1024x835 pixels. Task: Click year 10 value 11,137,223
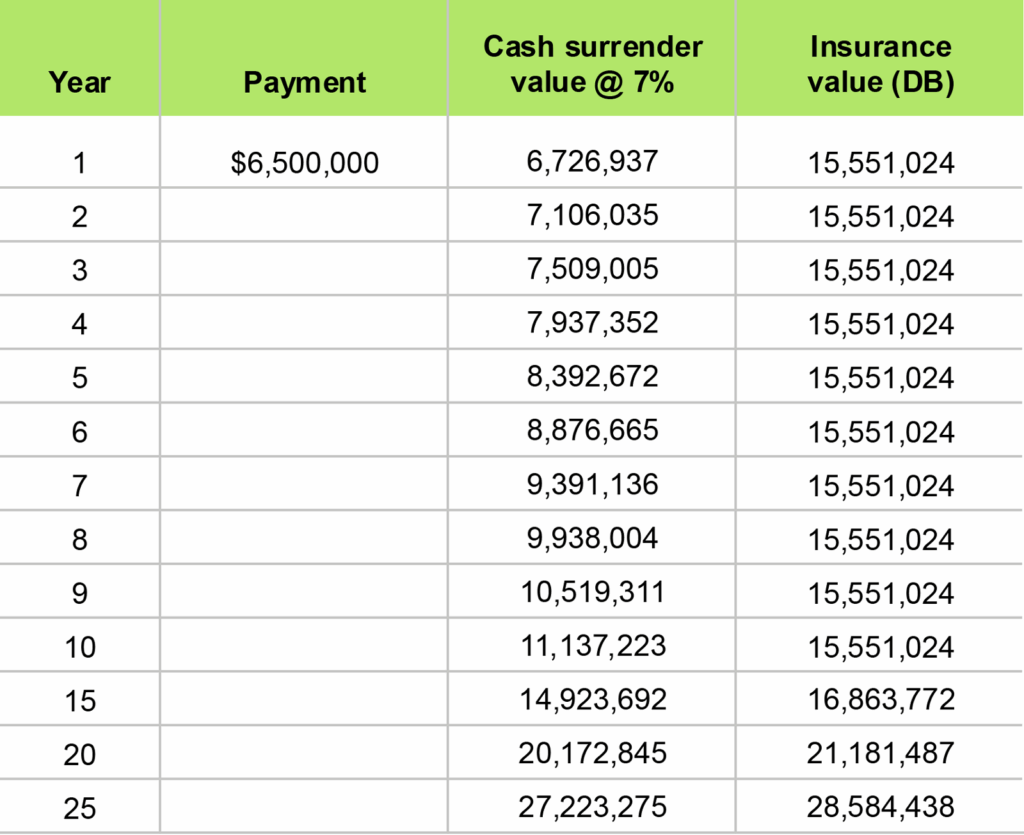pyautogui.click(x=592, y=646)
